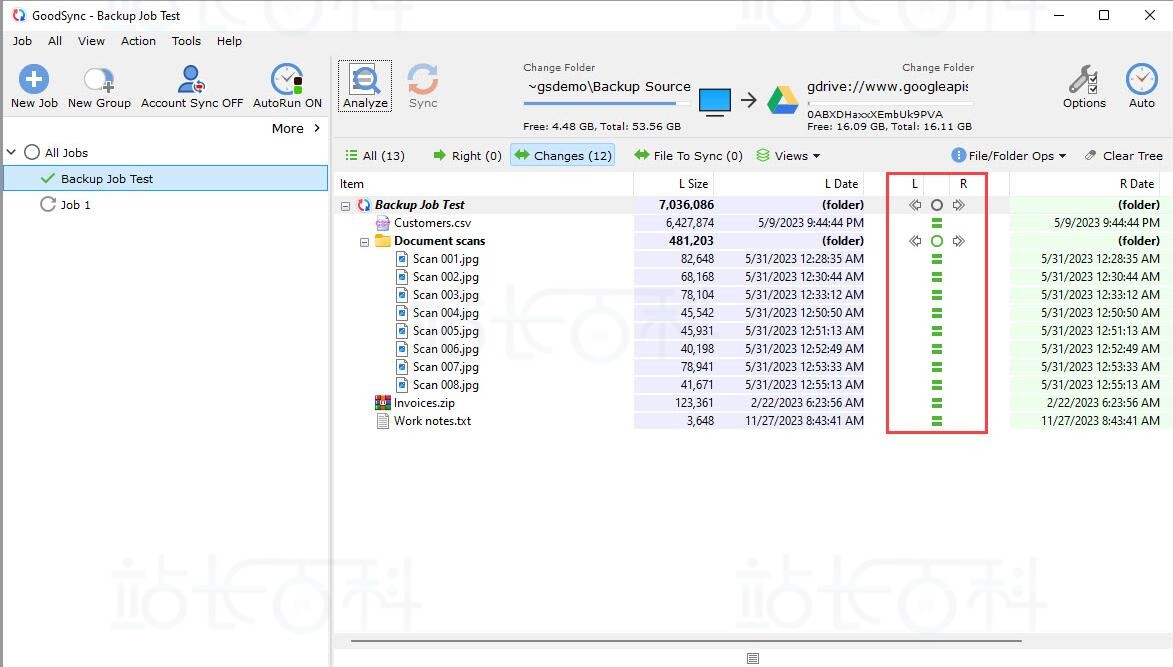
Task: Click the log panel icon at bottom
Action: pyautogui.click(x=753, y=658)
